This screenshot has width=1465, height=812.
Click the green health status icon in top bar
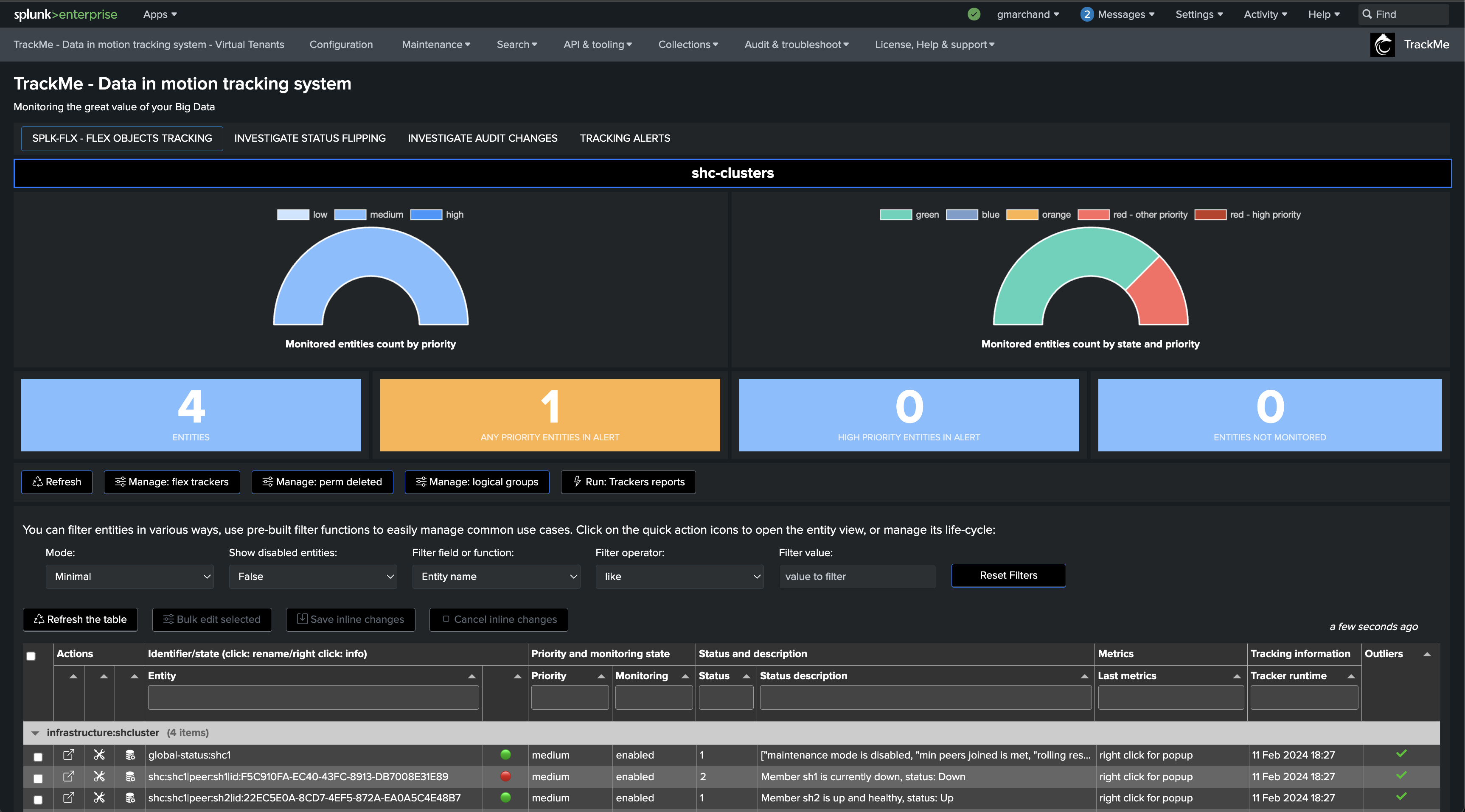coord(974,14)
